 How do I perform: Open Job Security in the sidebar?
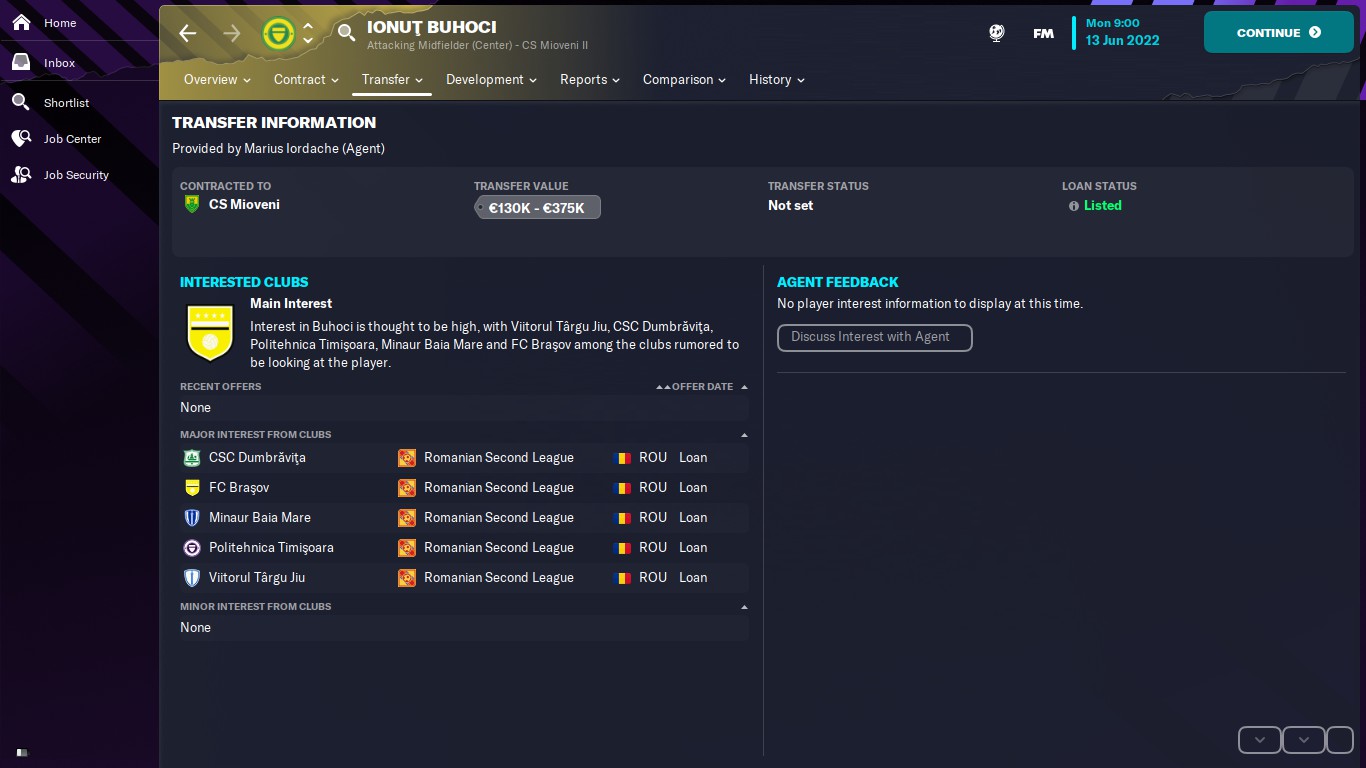[75, 175]
